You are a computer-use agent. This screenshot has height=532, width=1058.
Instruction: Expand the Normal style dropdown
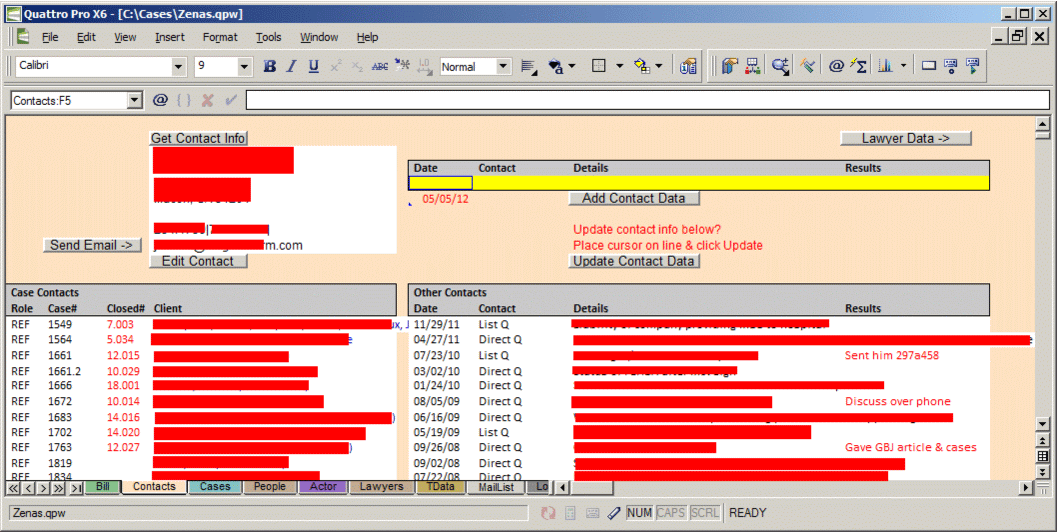coord(503,67)
